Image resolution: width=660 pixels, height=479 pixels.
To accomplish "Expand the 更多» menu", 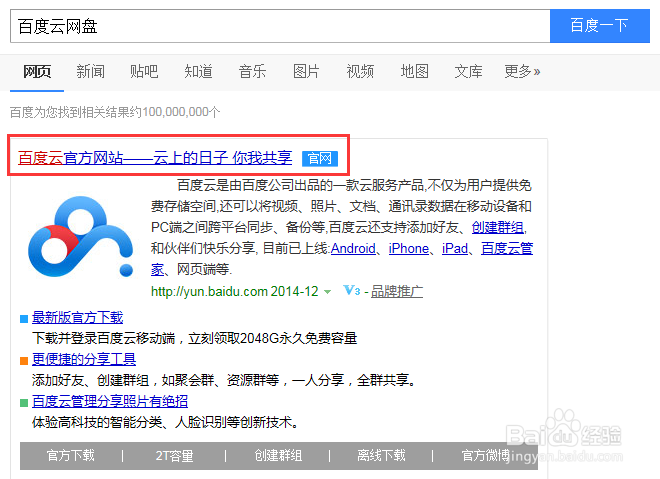I will 522,72.
